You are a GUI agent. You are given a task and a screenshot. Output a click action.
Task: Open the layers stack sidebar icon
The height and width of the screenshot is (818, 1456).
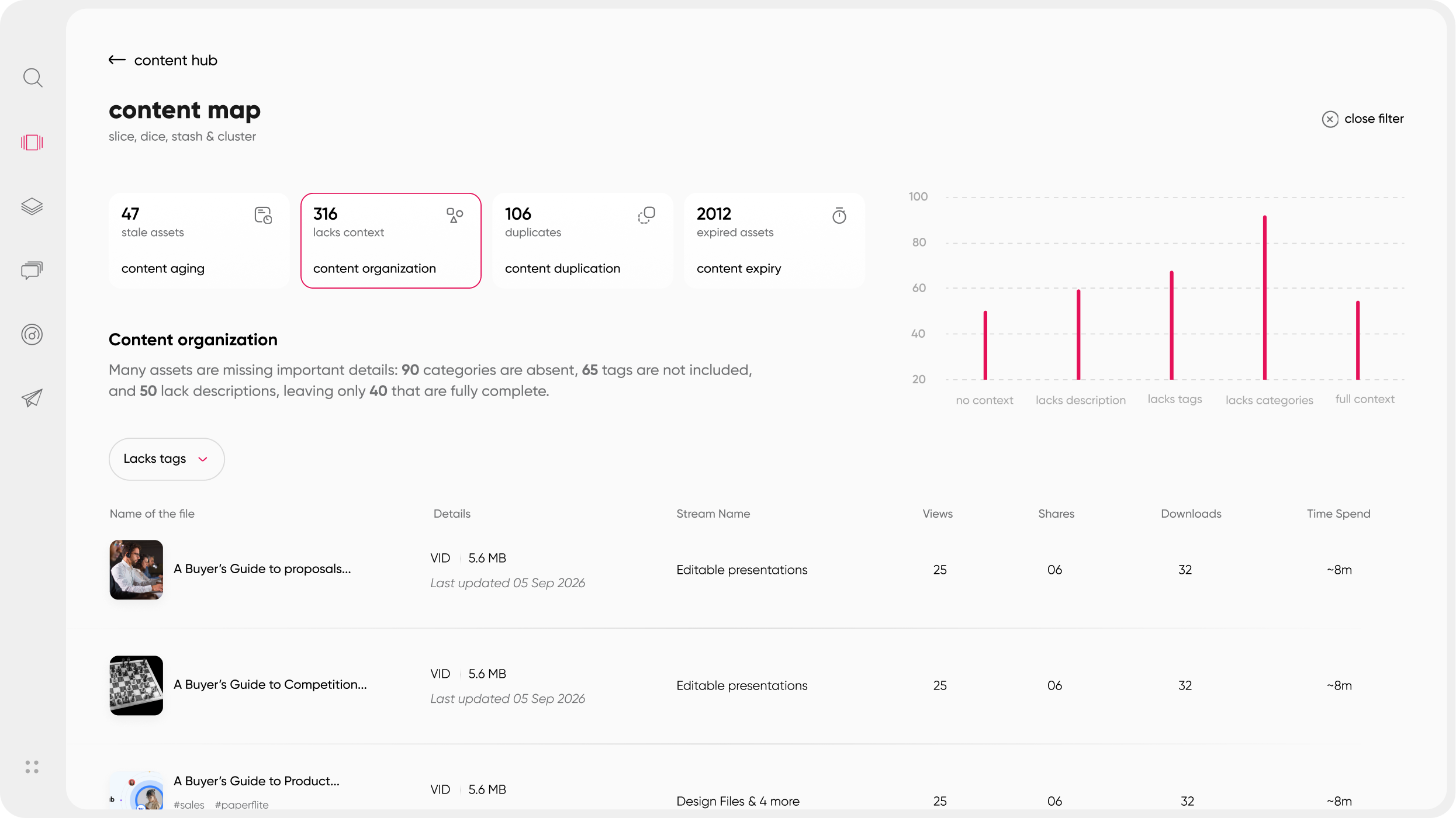click(32, 206)
